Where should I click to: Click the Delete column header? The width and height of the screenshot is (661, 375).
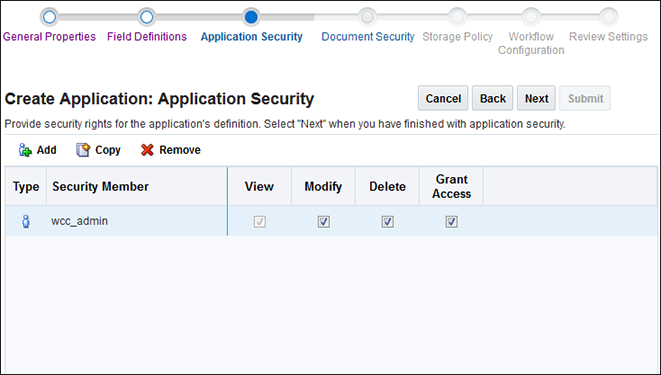pyautogui.click(x=387, y=186)
